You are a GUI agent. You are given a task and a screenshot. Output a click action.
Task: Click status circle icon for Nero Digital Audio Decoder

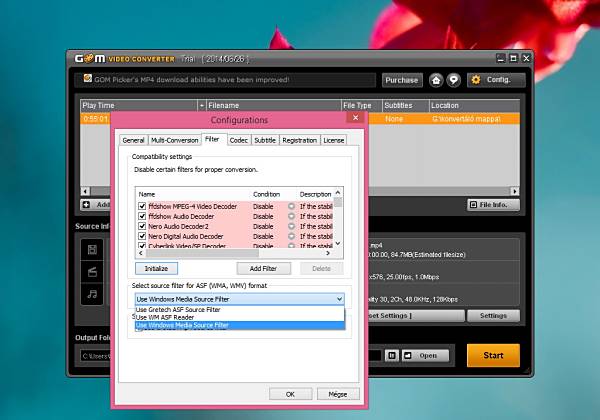coord(292,236)
